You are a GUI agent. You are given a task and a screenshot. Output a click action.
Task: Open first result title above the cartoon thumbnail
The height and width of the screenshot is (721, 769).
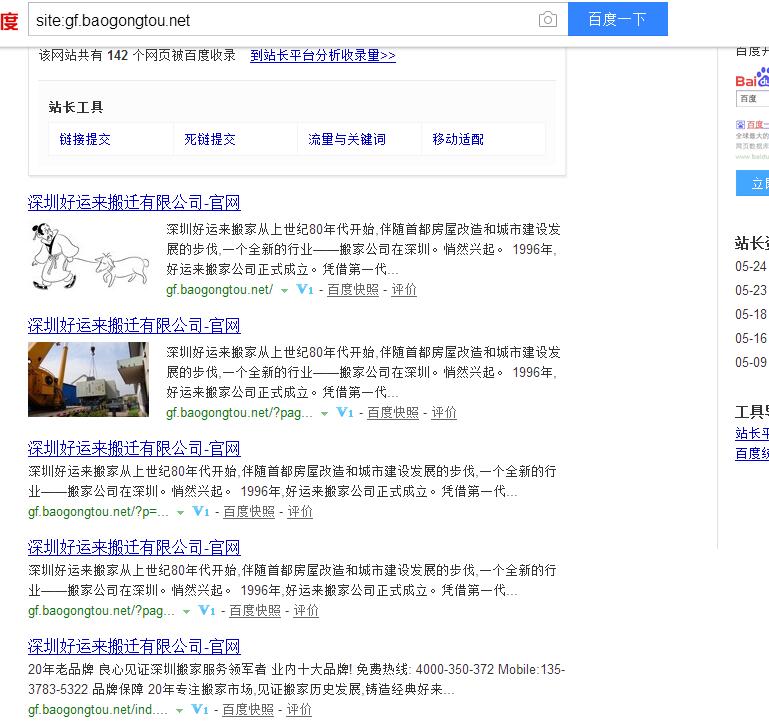[134, 202]
